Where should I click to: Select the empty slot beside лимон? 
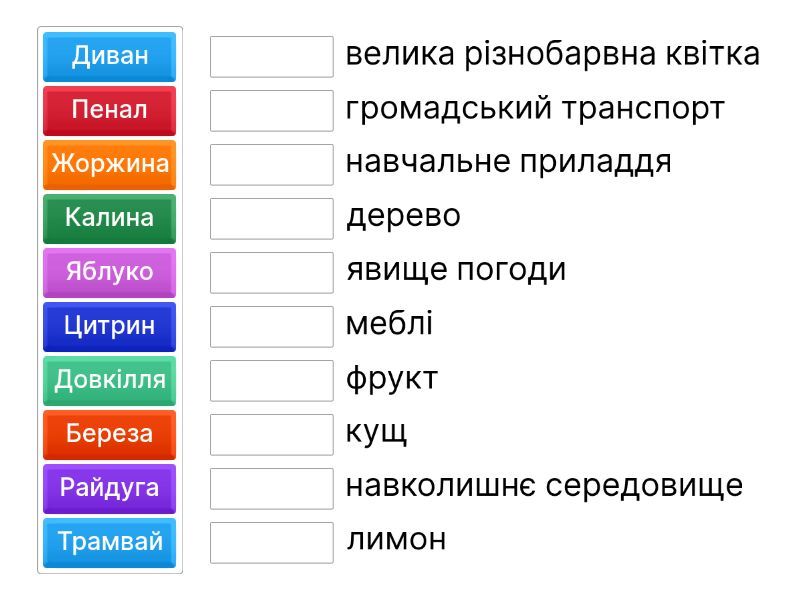coord(272,543)
